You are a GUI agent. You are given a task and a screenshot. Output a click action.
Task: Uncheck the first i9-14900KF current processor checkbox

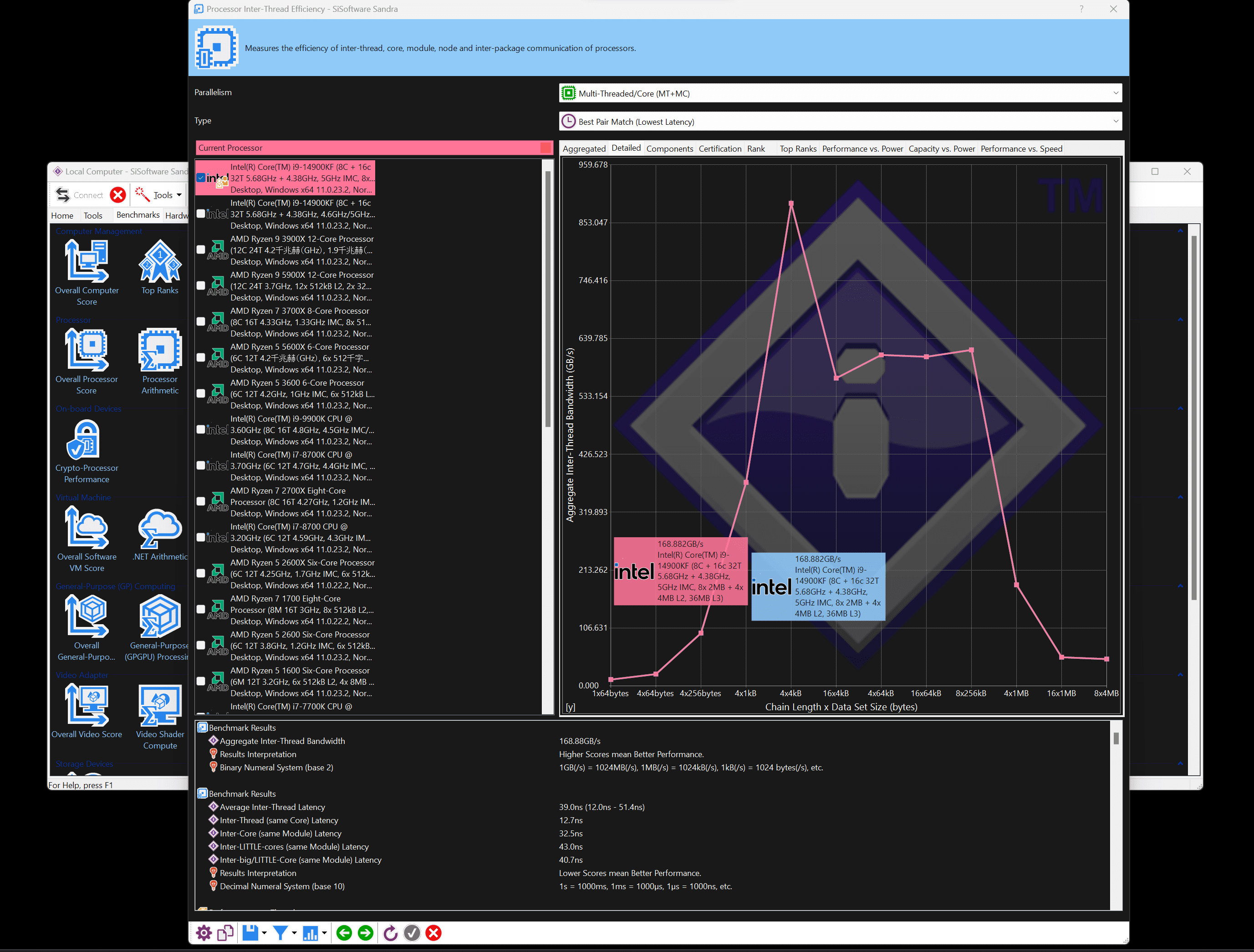[201, 178]
